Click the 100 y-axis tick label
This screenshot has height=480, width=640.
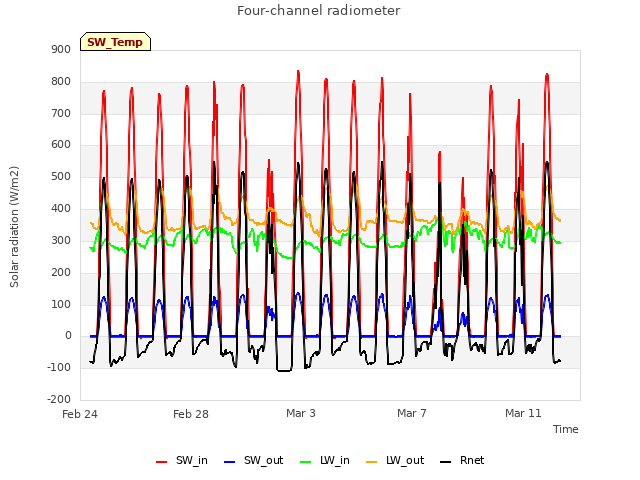pos(61,304)
